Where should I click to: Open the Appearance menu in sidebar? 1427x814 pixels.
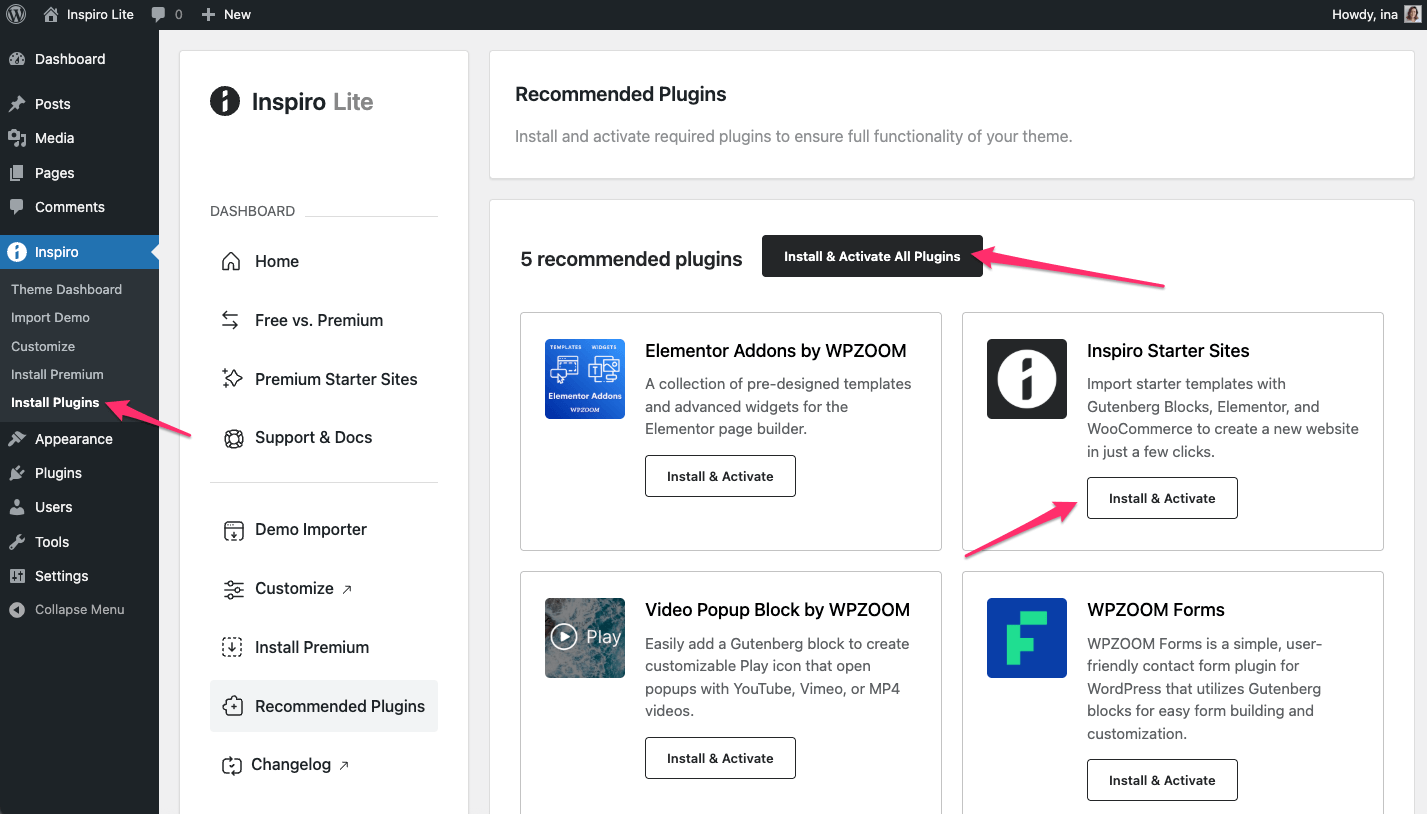pyautogui.click(x=73, y=439)
